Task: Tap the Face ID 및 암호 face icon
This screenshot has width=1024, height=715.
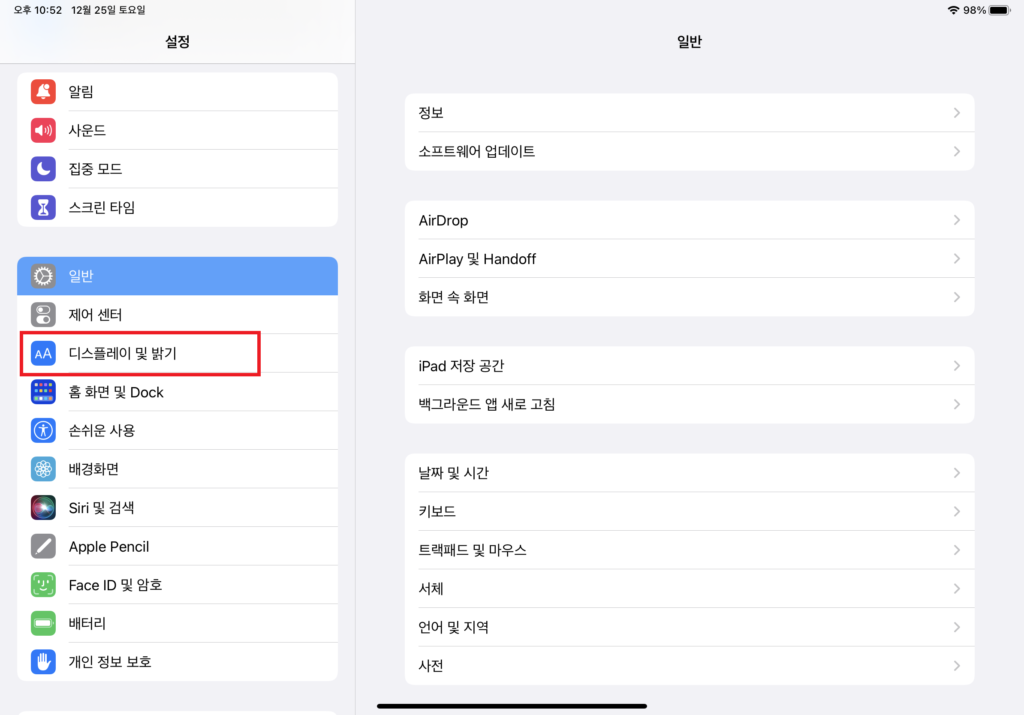Action: click(43, 584)
